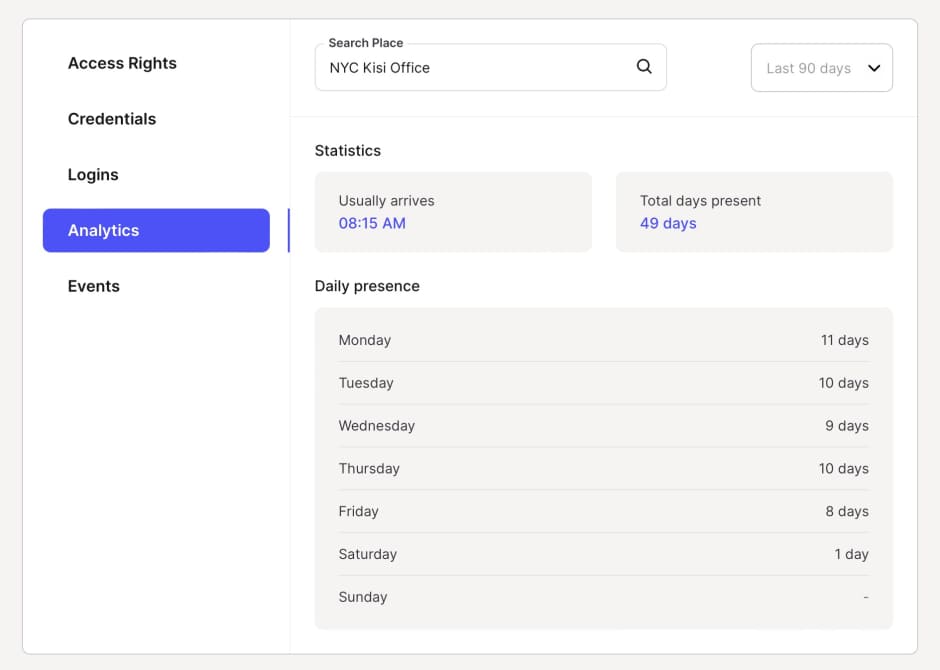The image size is (940, 670).
Task: Click the Daily presence heading
Action: click(367, 286)
